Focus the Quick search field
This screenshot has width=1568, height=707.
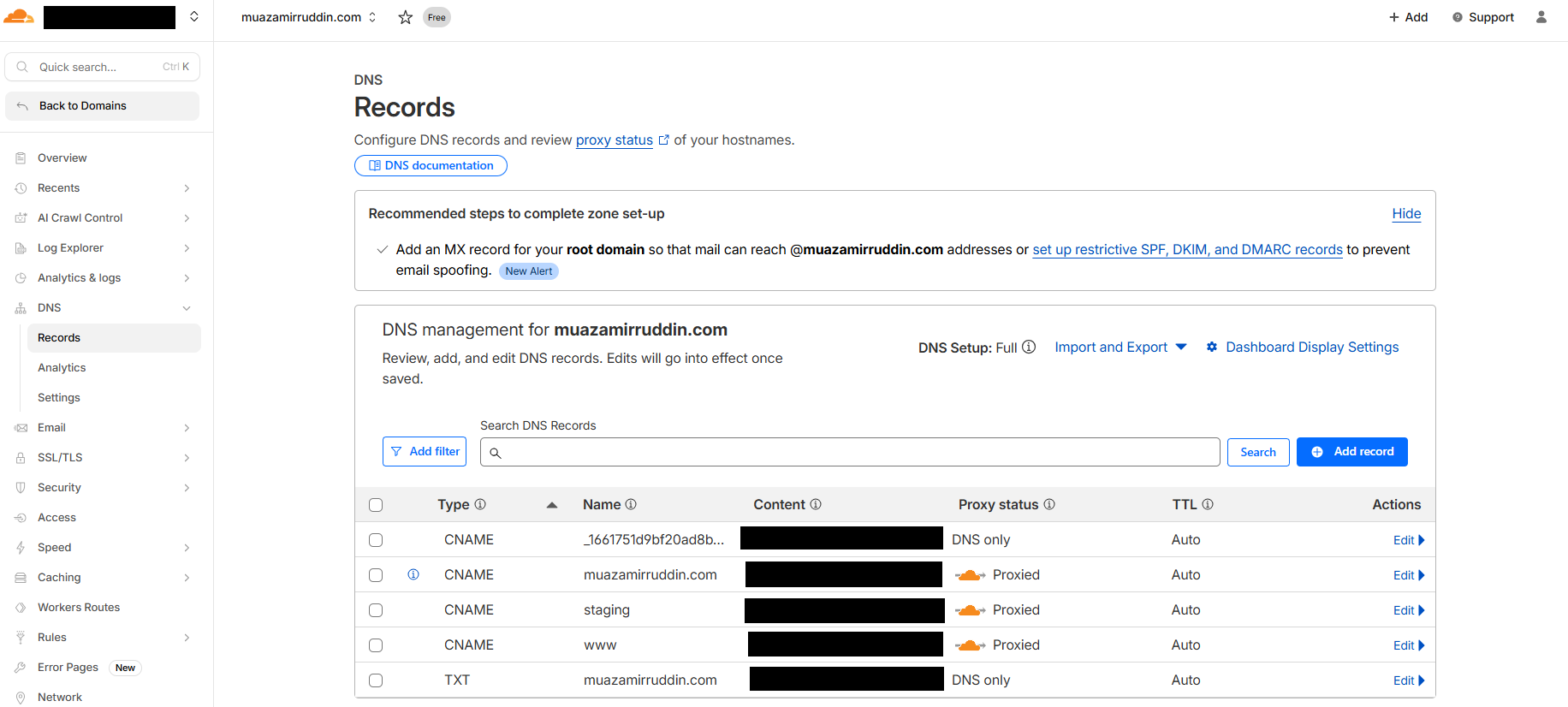(102, 67)
